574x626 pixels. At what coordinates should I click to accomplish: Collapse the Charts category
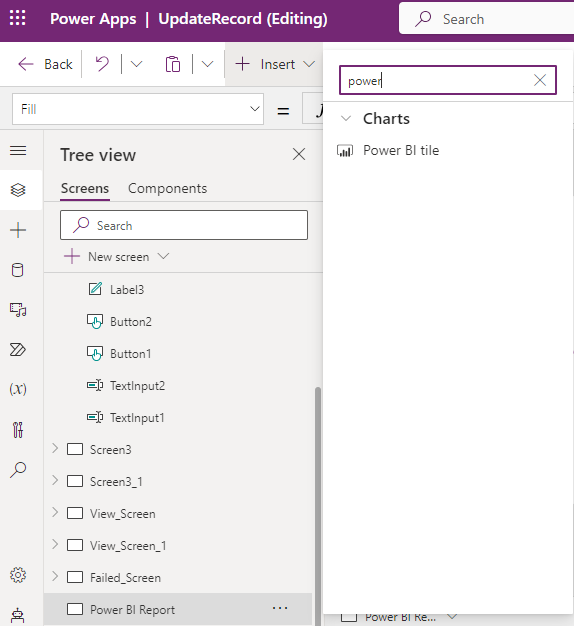(346, 119)
